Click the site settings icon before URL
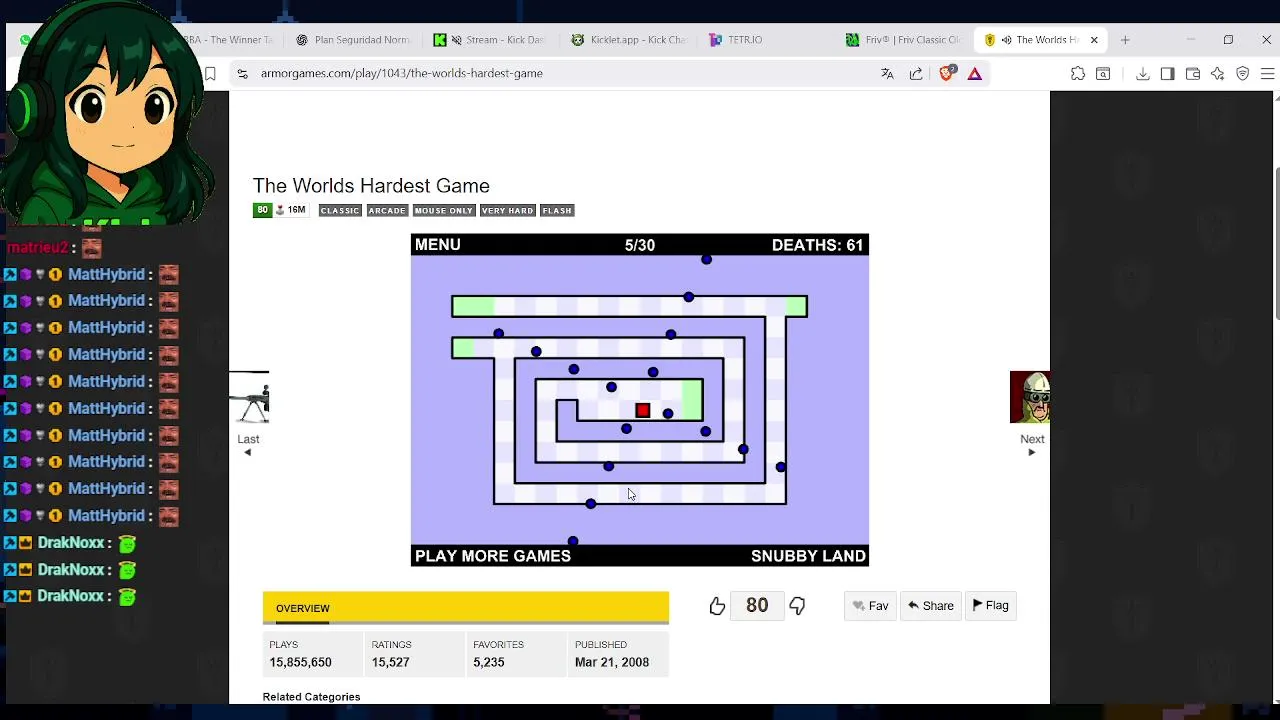This screenshot has height=720, width=1280. 242,73
